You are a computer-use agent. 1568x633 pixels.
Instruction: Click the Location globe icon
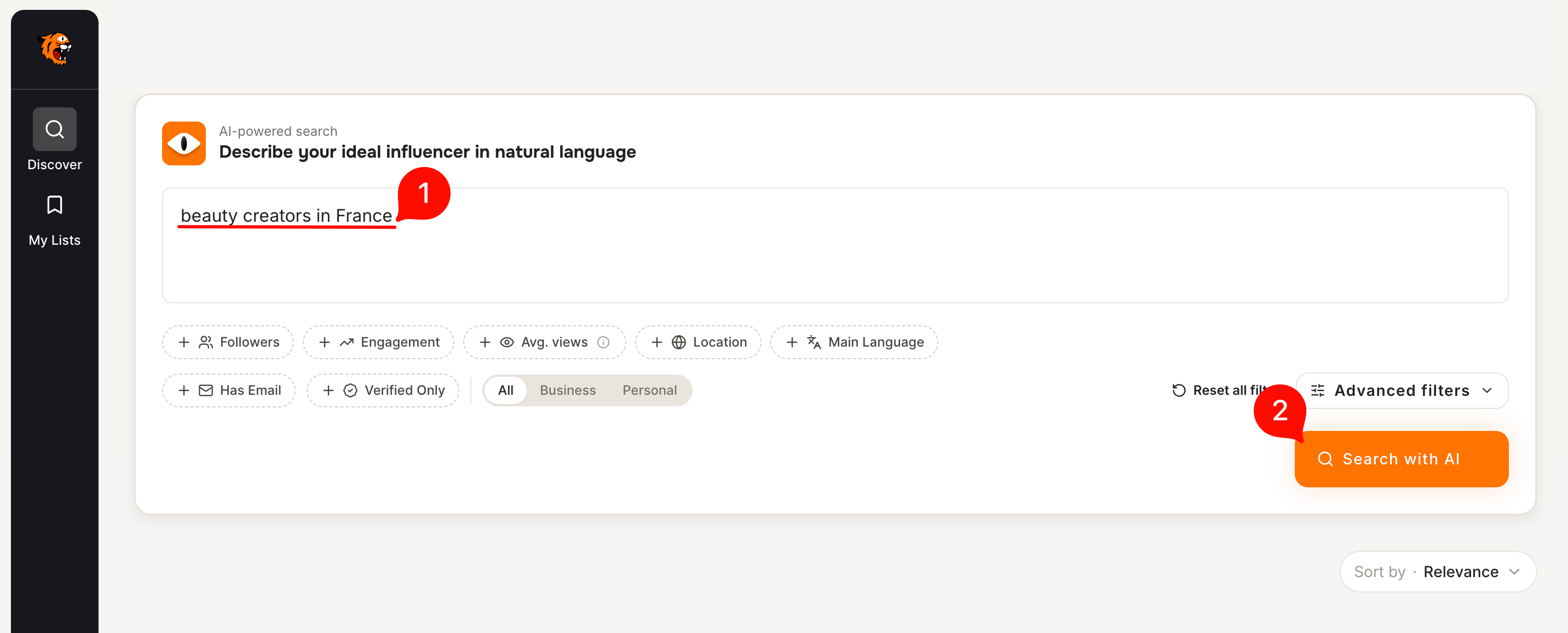[x=678, y=342]
